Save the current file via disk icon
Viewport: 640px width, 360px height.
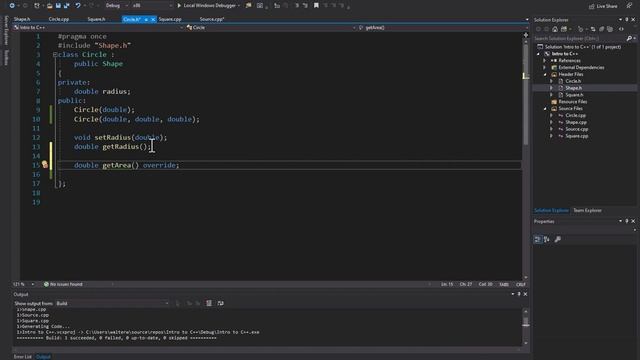tap(58, 6)
